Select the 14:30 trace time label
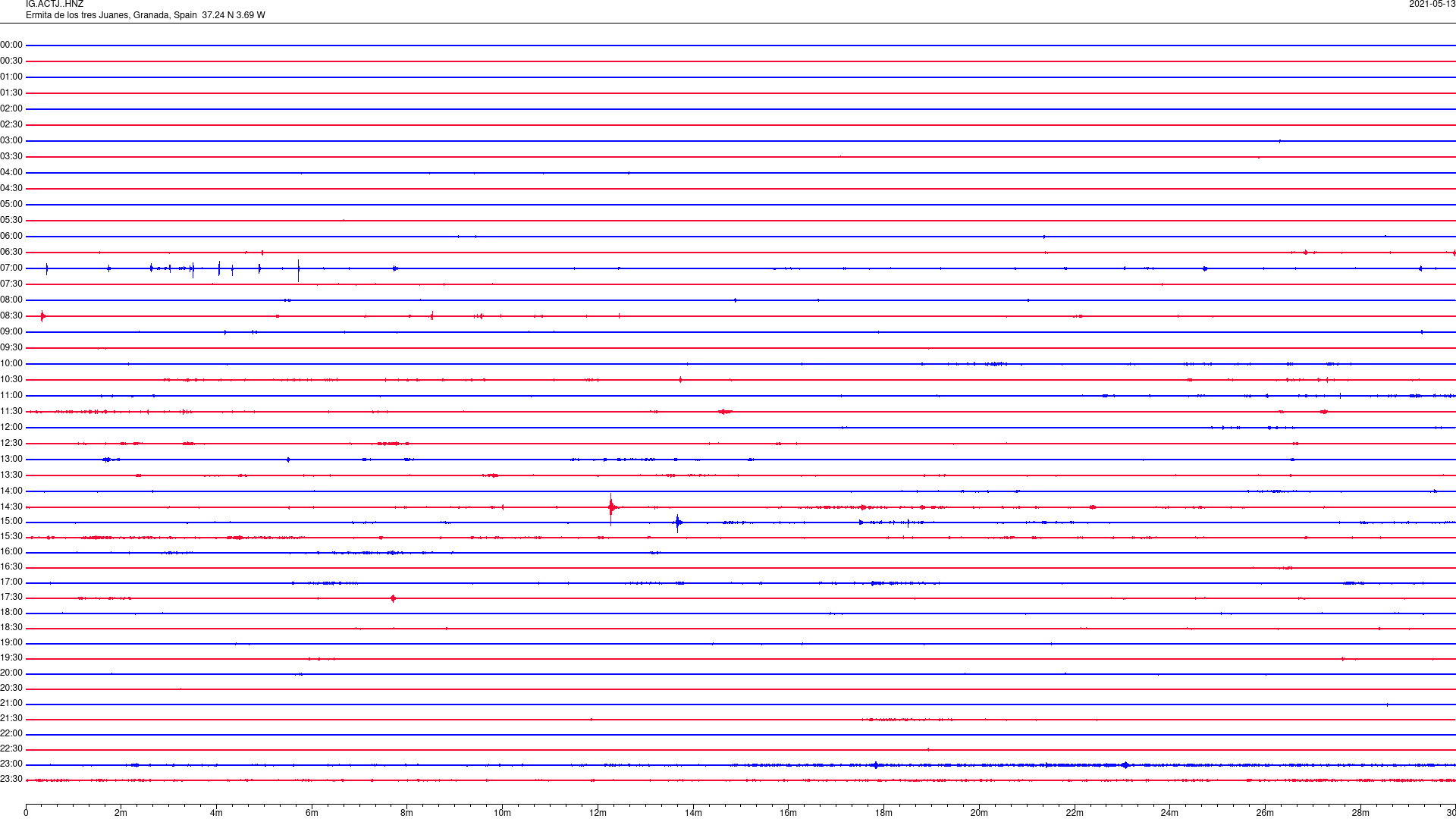 (x=11, y=507)
